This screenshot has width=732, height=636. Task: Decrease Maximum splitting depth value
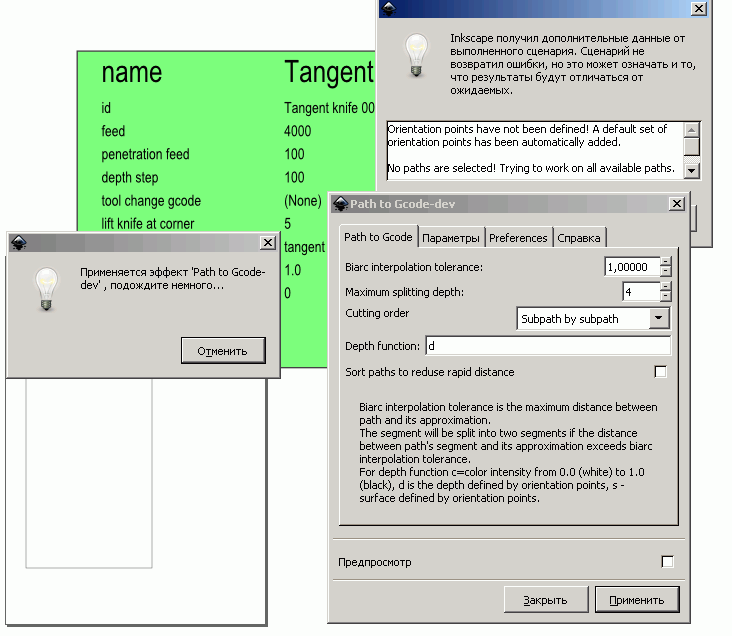tap(666, 296)
